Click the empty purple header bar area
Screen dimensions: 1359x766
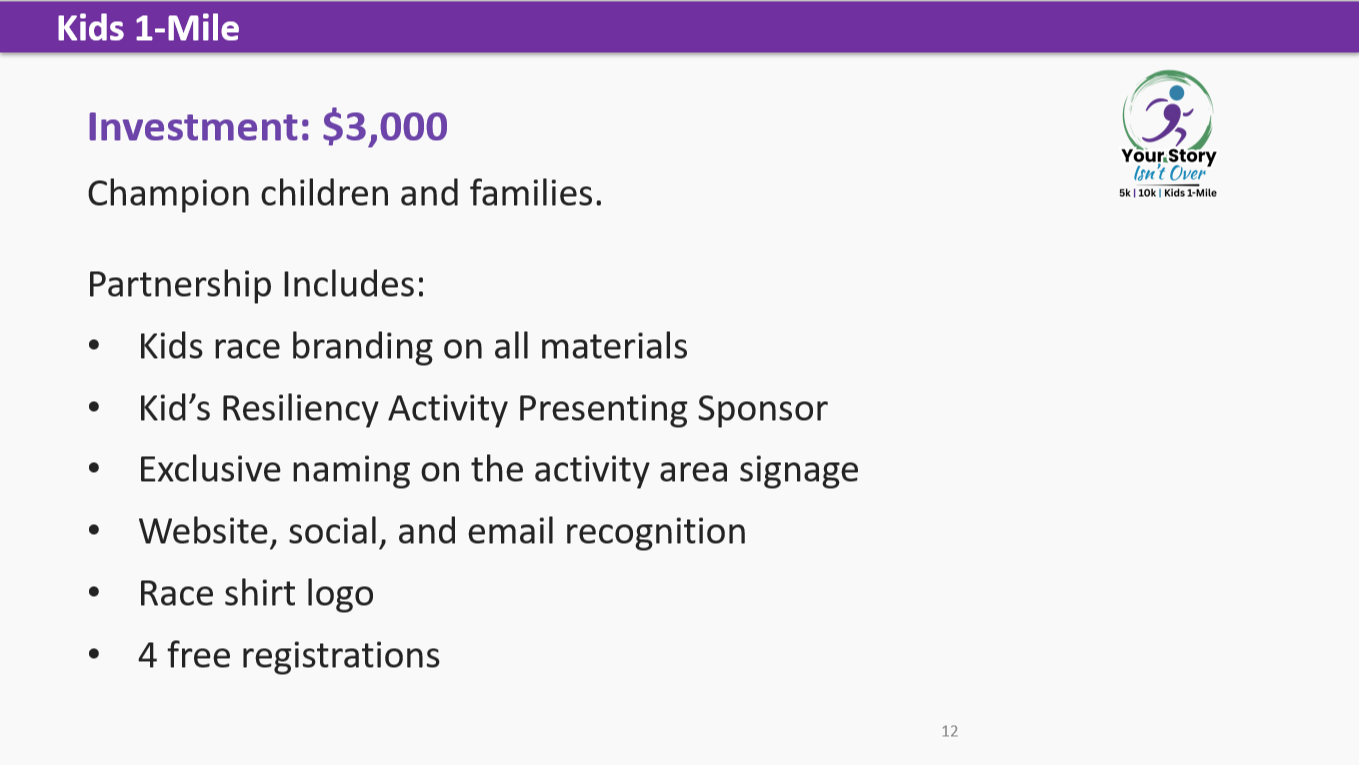click(800, 27)
